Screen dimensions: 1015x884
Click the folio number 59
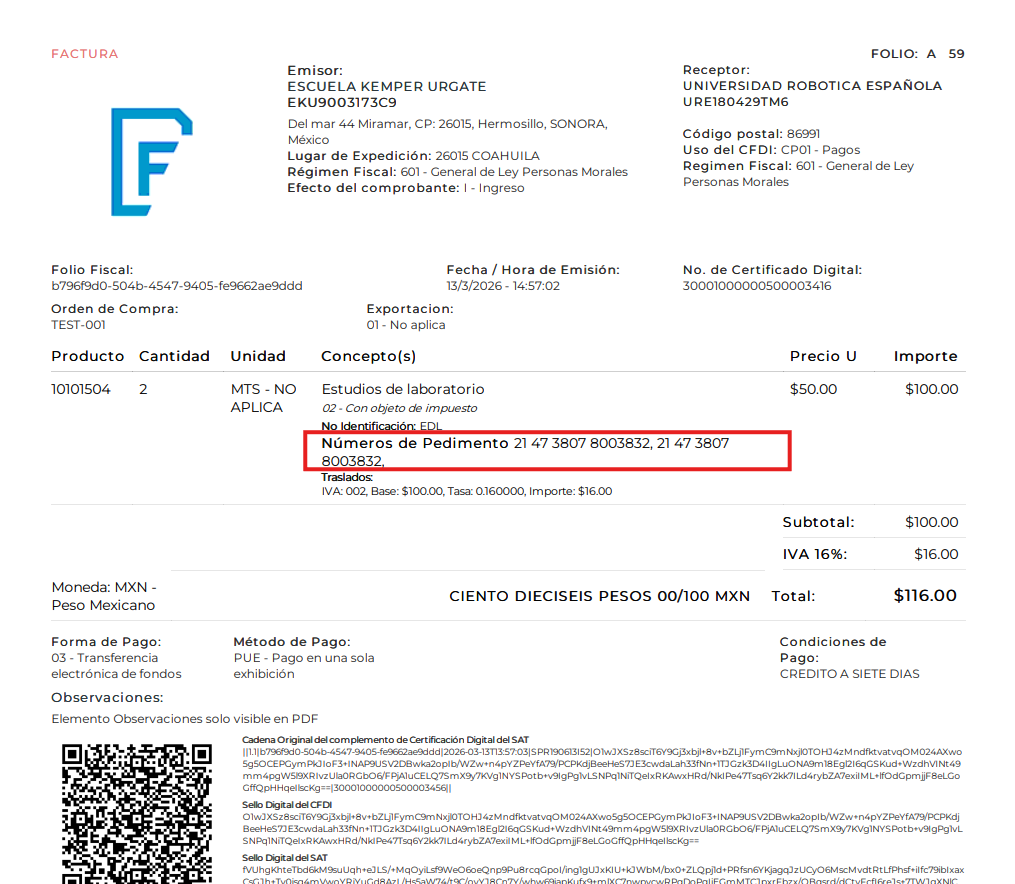[x=956, y=54]
